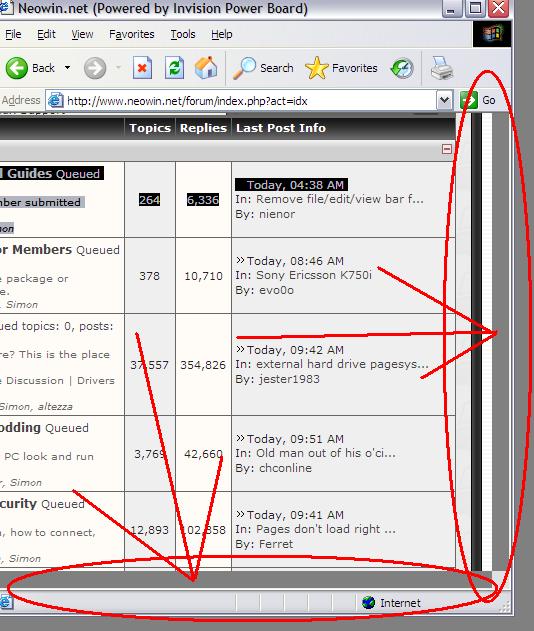Image resolution: width=534 pixels, height=631 pixels.
Task: Click the arrow icon before 'Today, 09:51 AM'
Action: pos(240,438)
